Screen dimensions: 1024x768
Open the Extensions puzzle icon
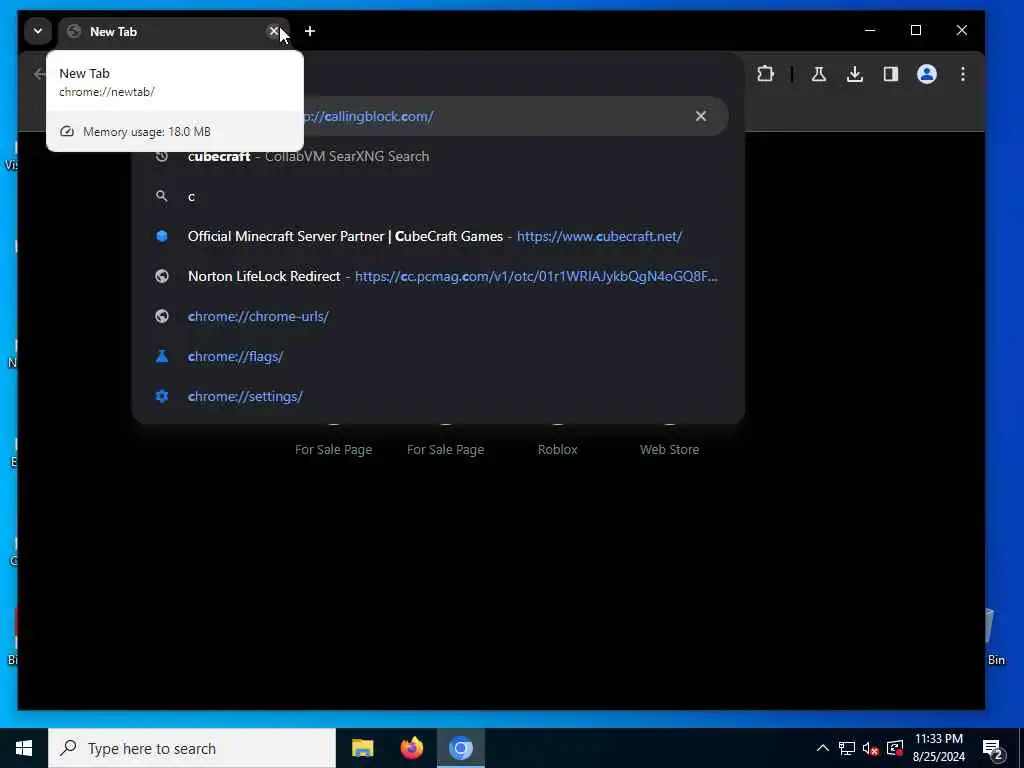(x=765, y=74)
